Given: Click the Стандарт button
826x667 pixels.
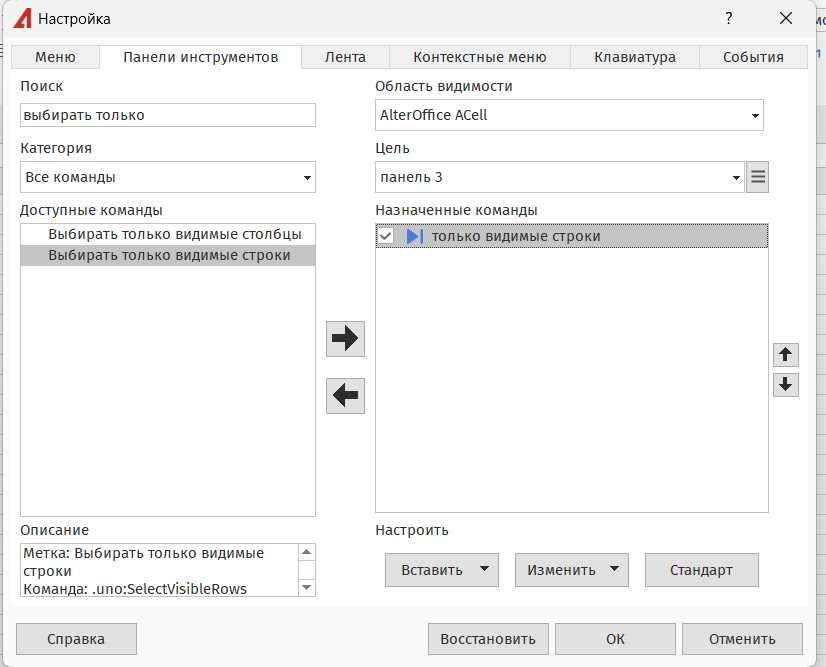Looking at the screenshot, I should (x=701, y=570).
